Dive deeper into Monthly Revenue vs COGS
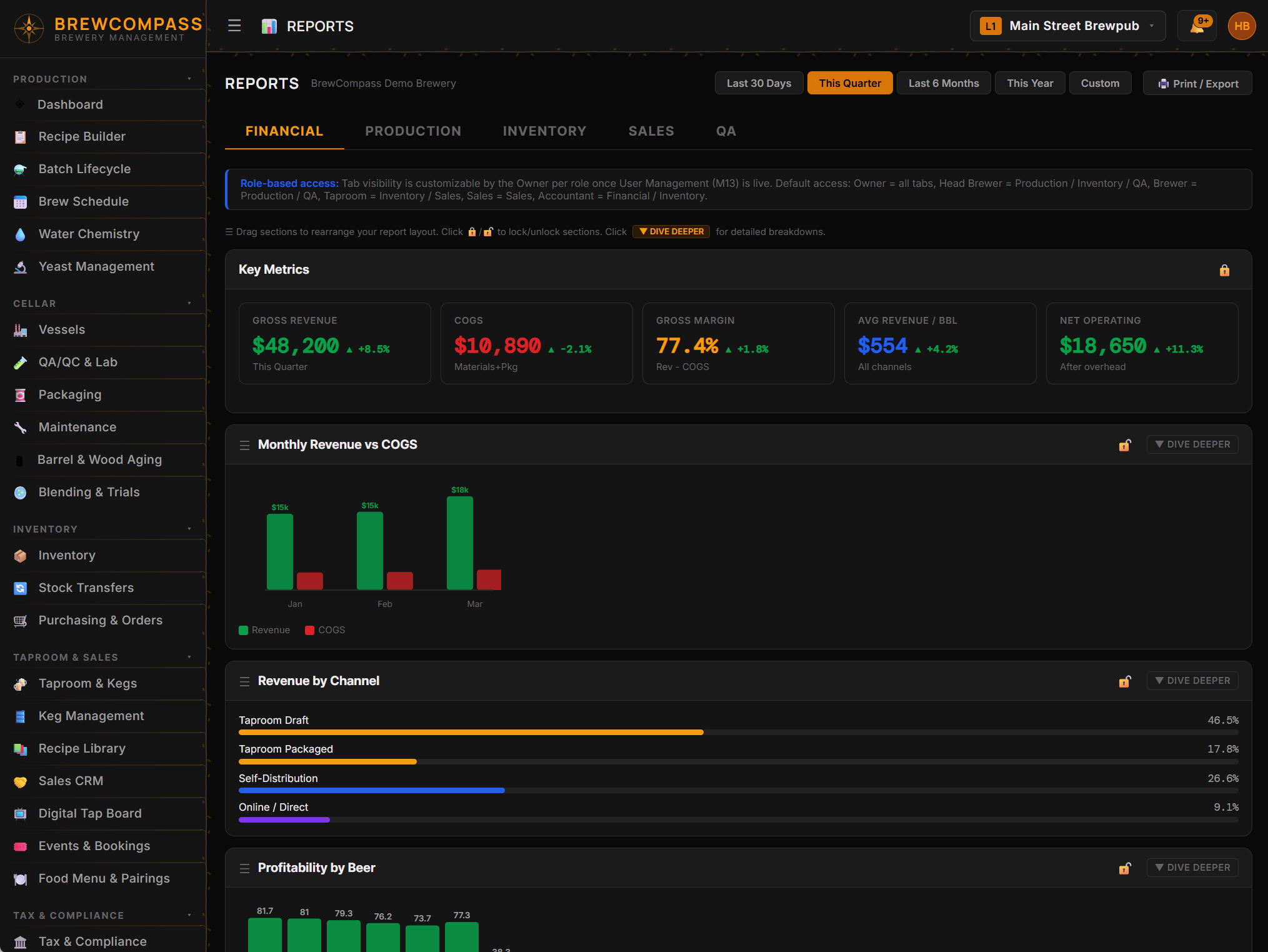The height and width of the screenshot is (952, 1268). click(1192, 444)
